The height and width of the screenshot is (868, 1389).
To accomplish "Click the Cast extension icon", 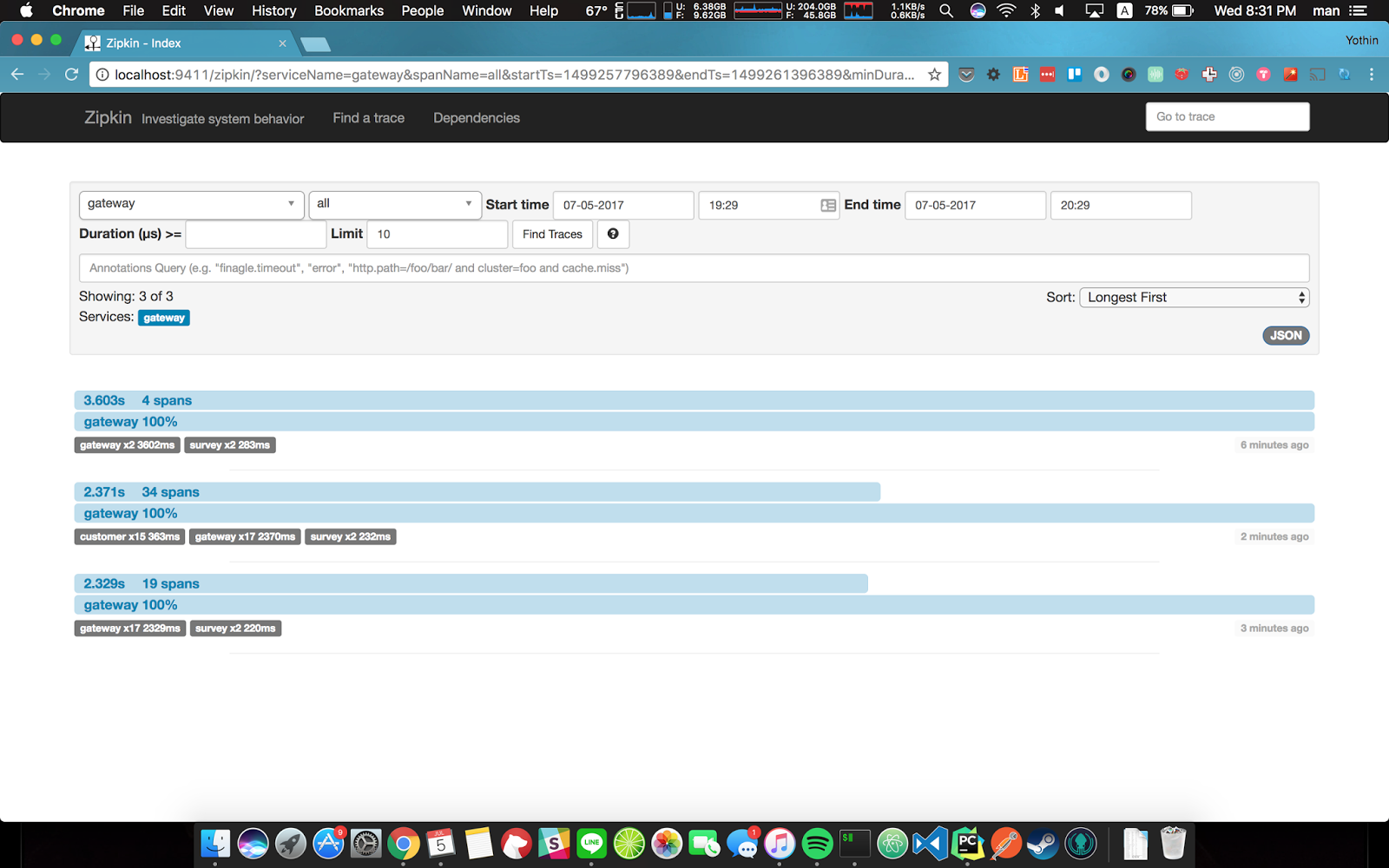I will 1318,75.
